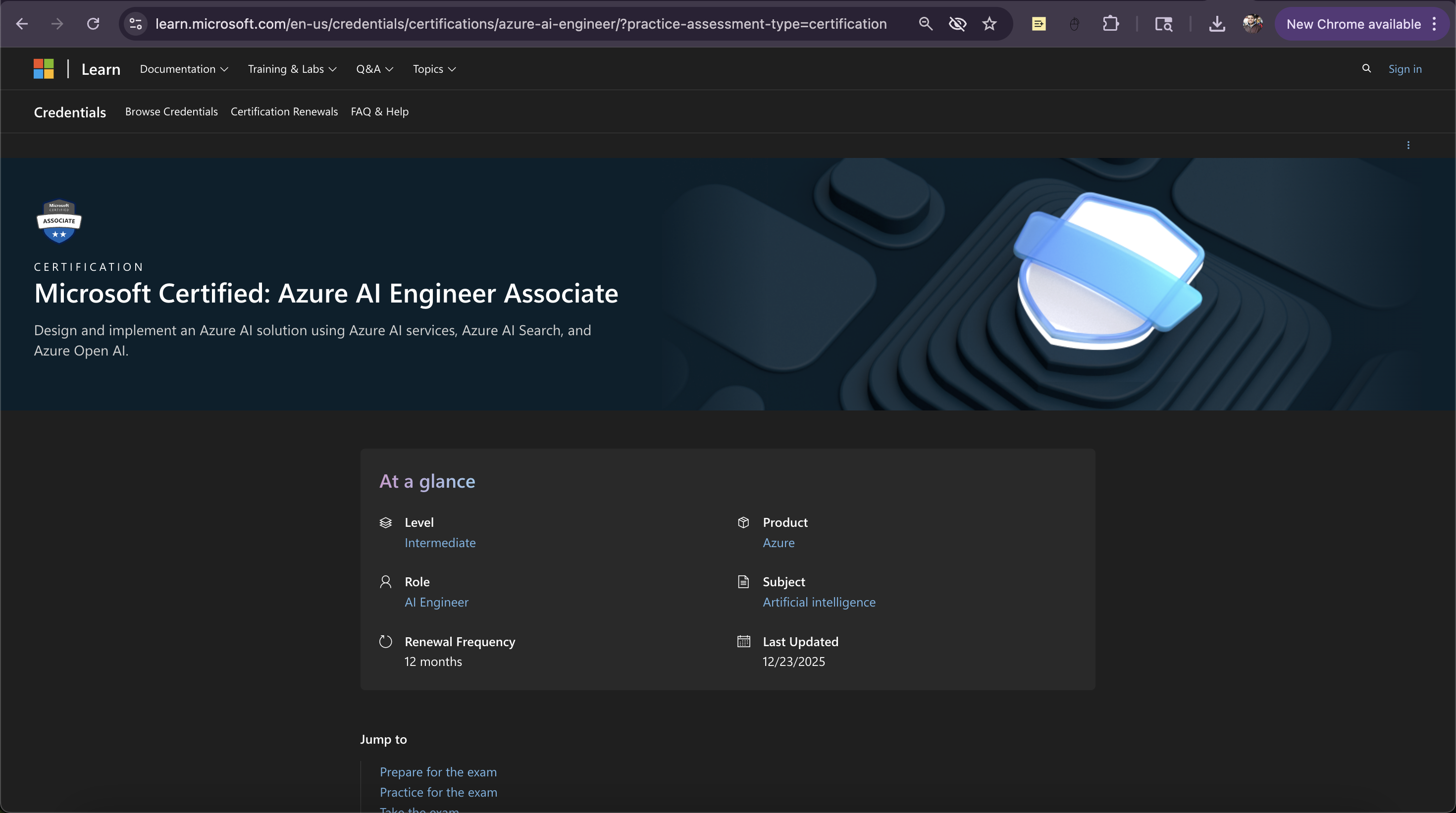Open the Learn site search magnifier

[x=1367, y=68]
